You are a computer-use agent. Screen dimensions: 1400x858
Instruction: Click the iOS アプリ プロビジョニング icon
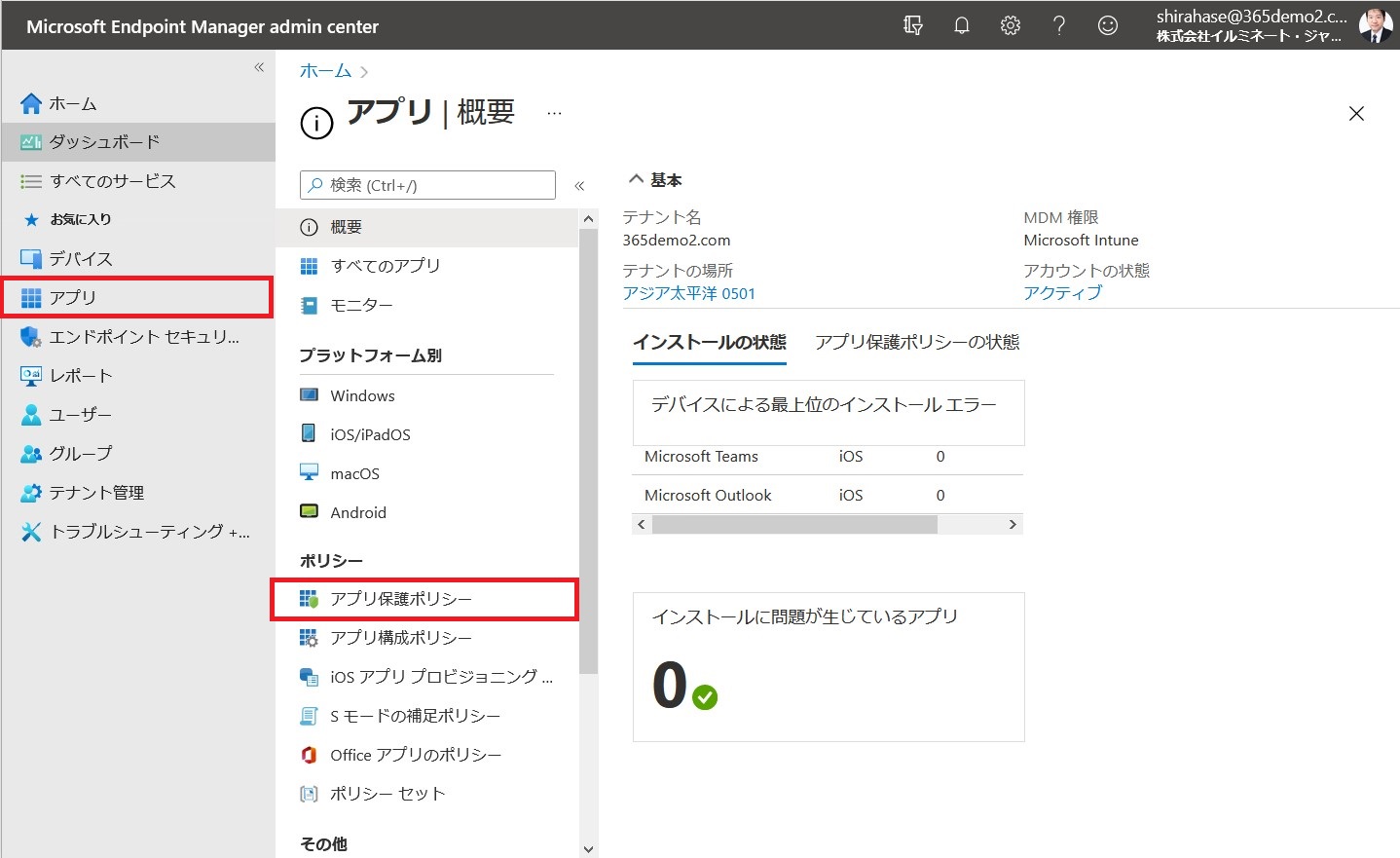309,677
